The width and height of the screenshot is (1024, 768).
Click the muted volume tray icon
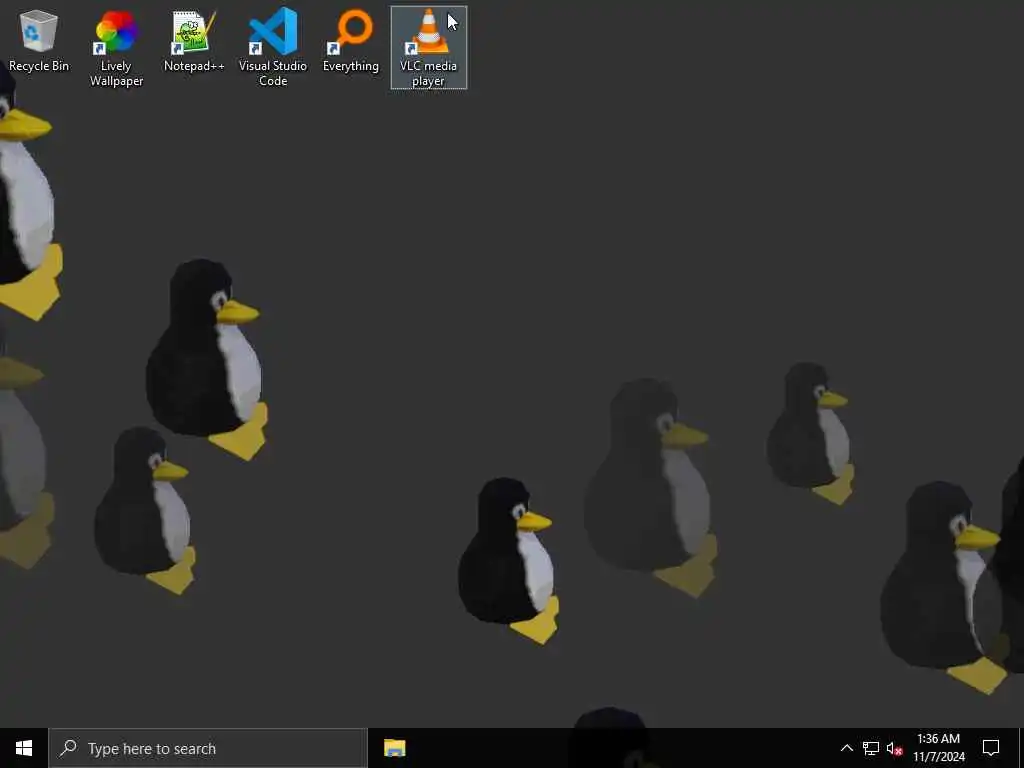[x=895, y=748]
